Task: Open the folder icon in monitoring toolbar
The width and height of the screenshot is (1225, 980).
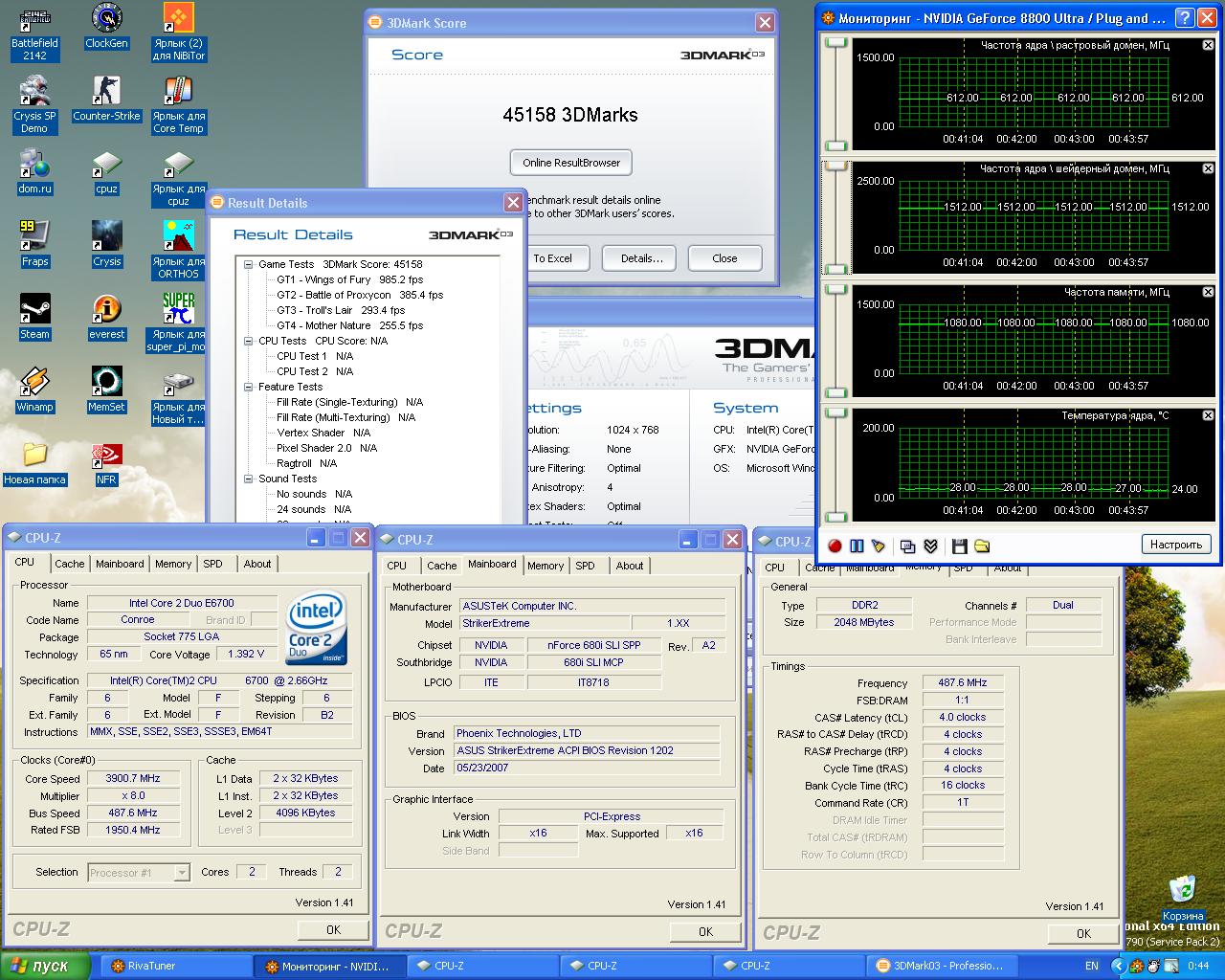Action: pos(982,546)
